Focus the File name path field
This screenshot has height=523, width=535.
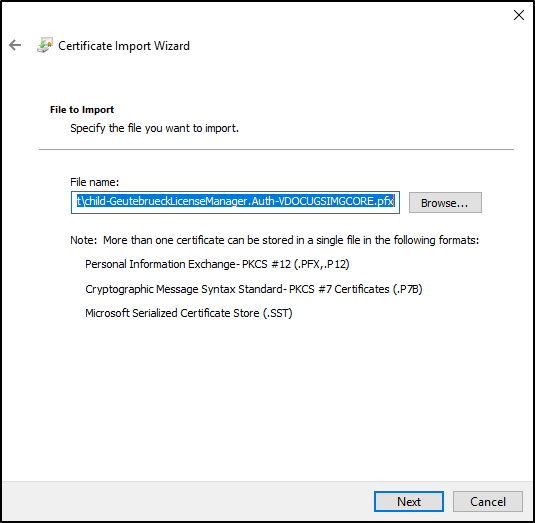235,202
